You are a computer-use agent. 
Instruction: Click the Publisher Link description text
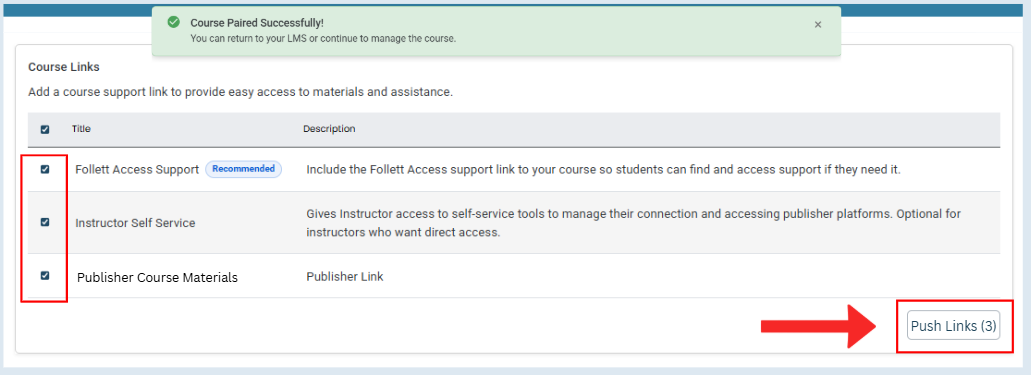(345, 277)
